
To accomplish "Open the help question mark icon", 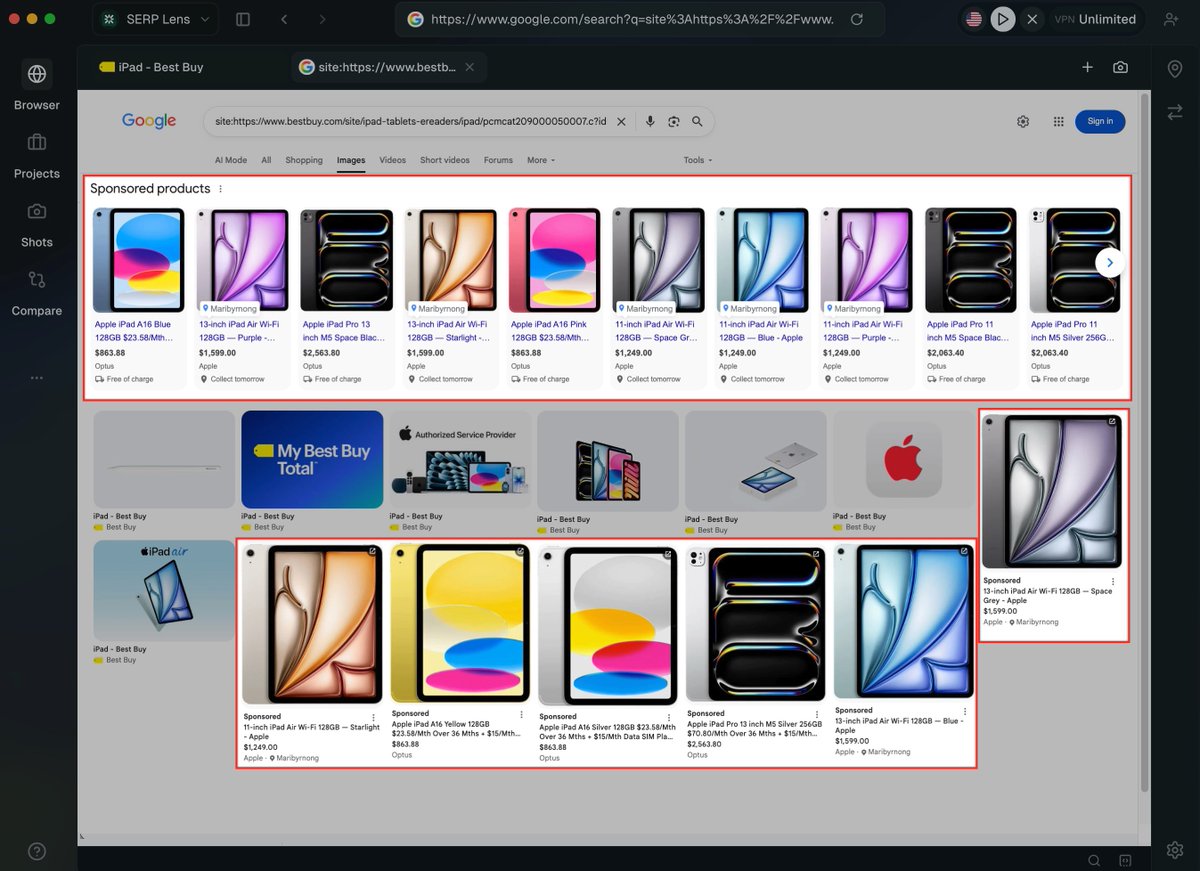I will 37,851.
